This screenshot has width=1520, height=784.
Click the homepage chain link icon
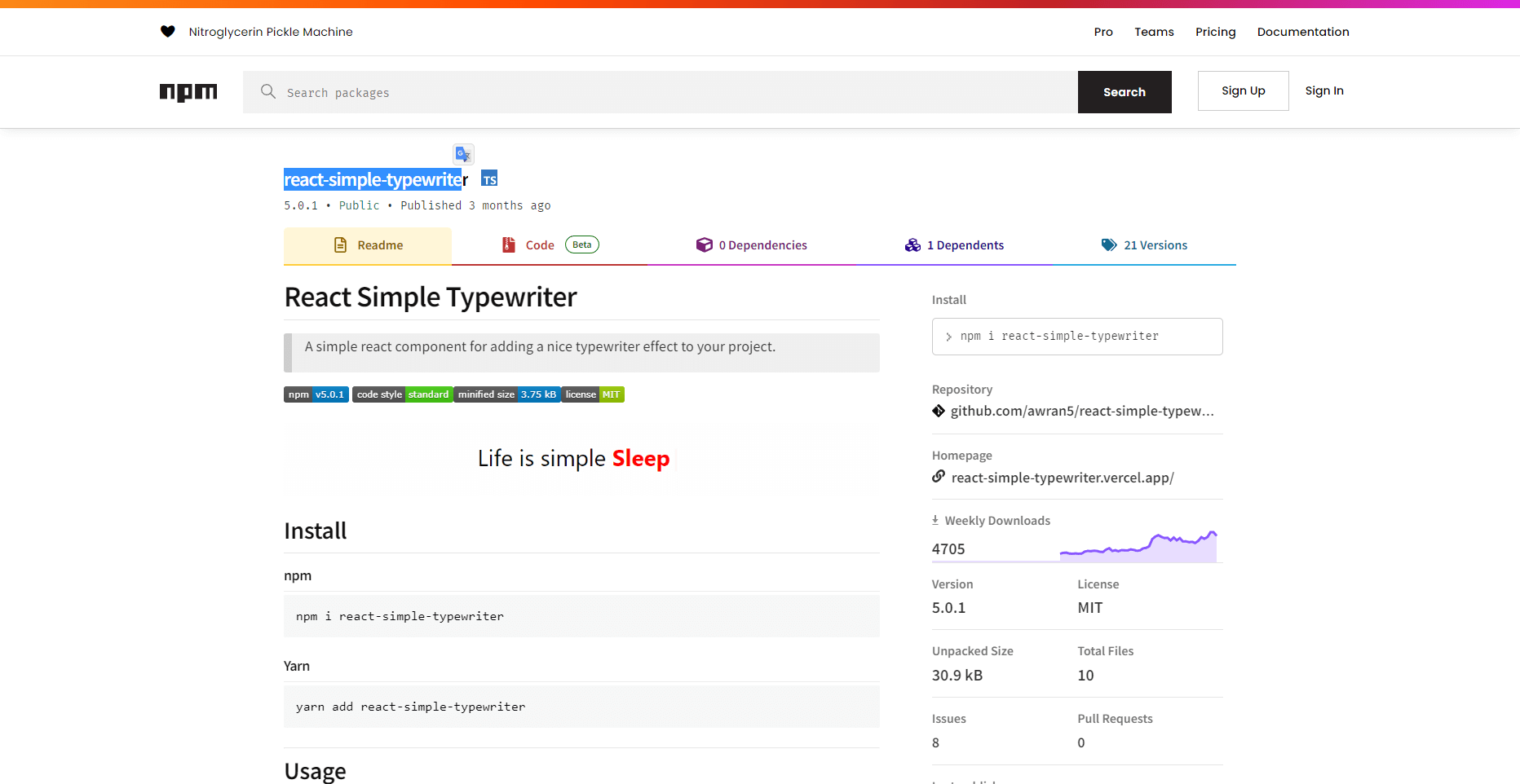pos(939,477)
